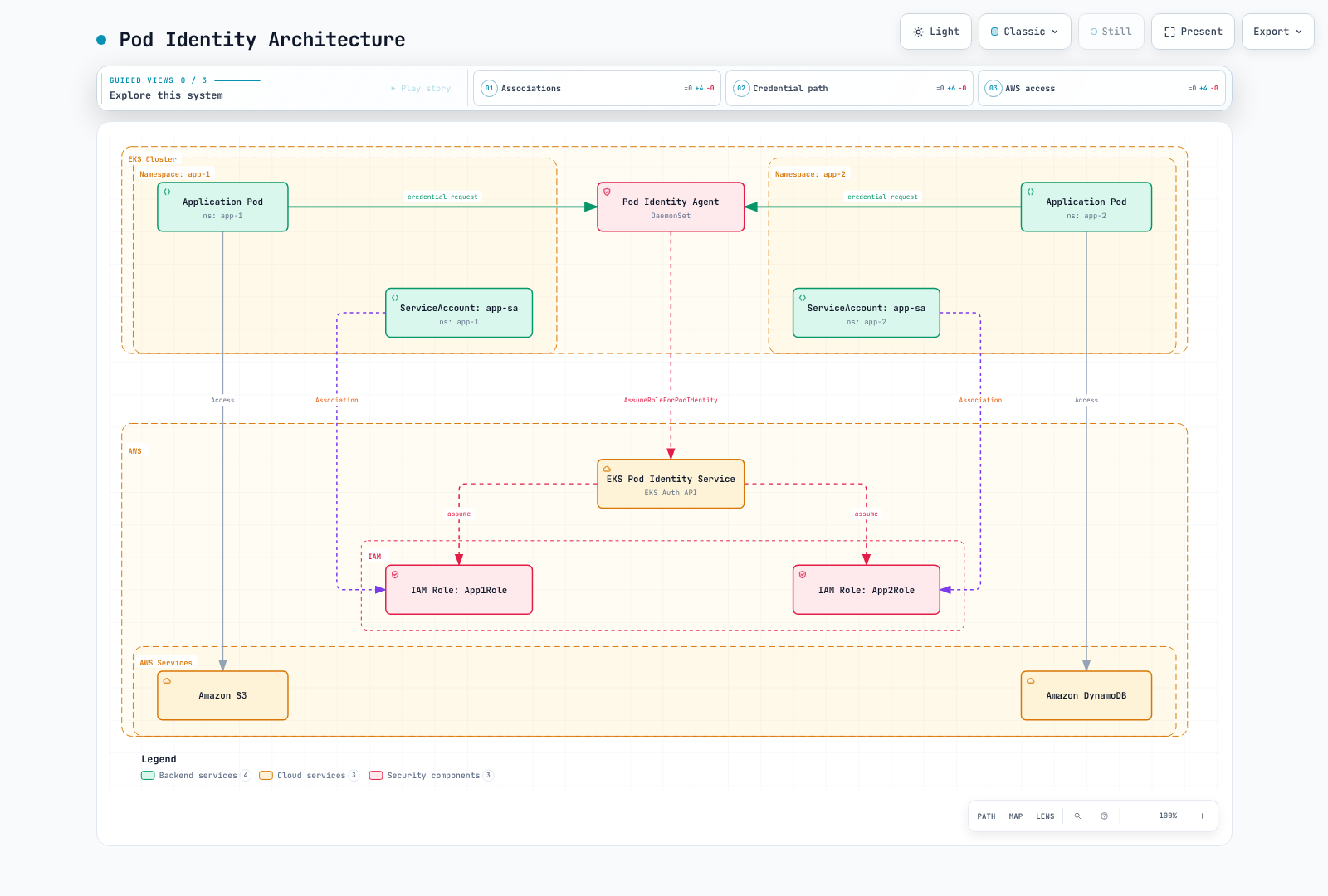Image resolution: width=1328 pixels, height=896 pixels.
Task: Switch to MAP mode
Action: [x=1016, y=816]
